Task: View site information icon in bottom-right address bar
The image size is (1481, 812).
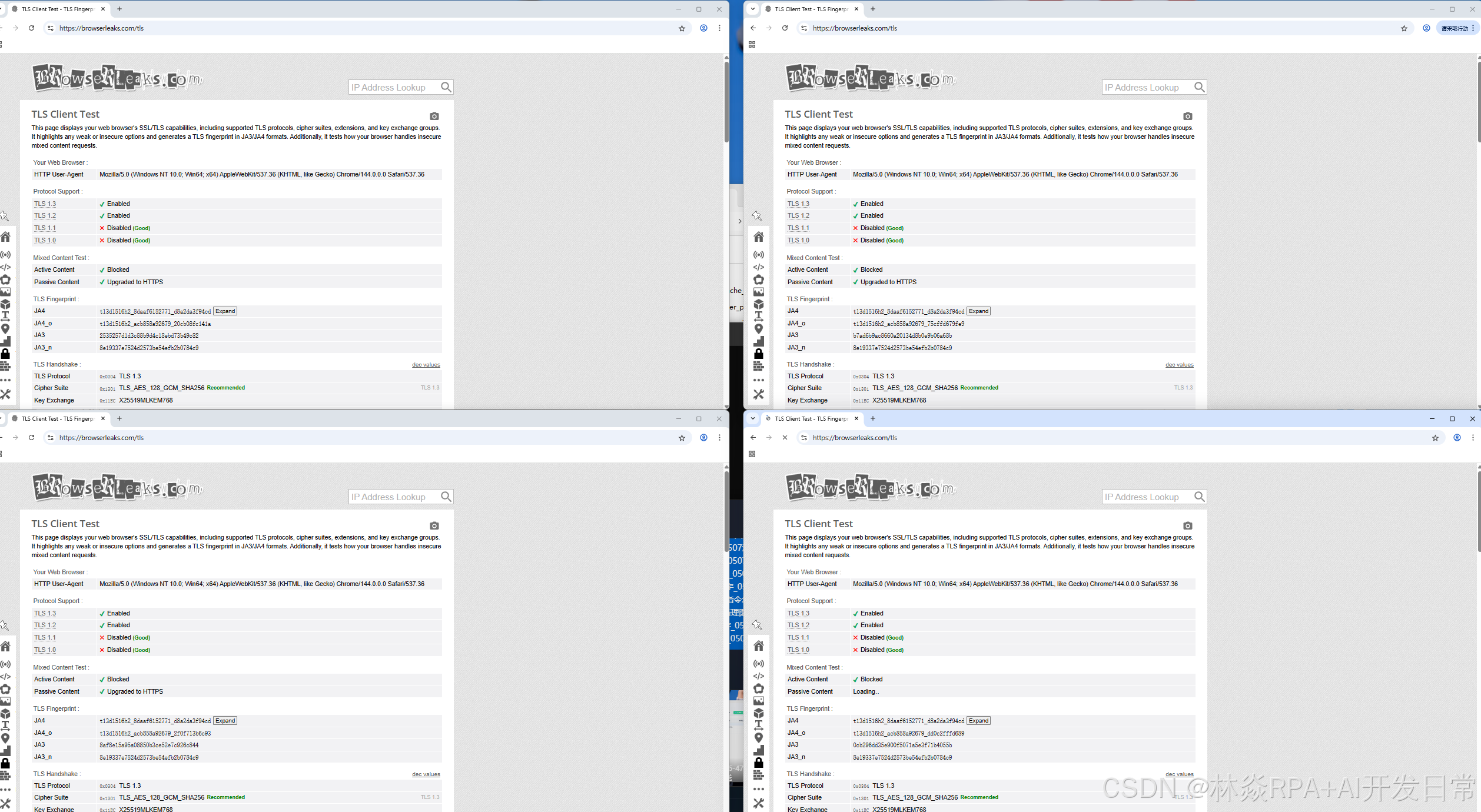Action: point(804,438)
